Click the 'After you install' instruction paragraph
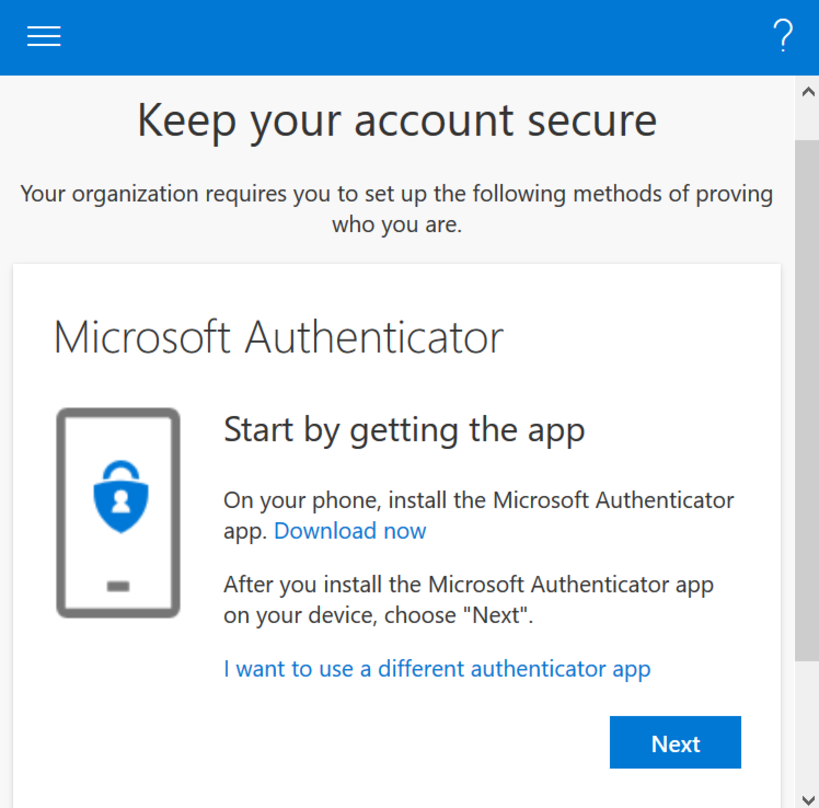 (x=468, y=599)
